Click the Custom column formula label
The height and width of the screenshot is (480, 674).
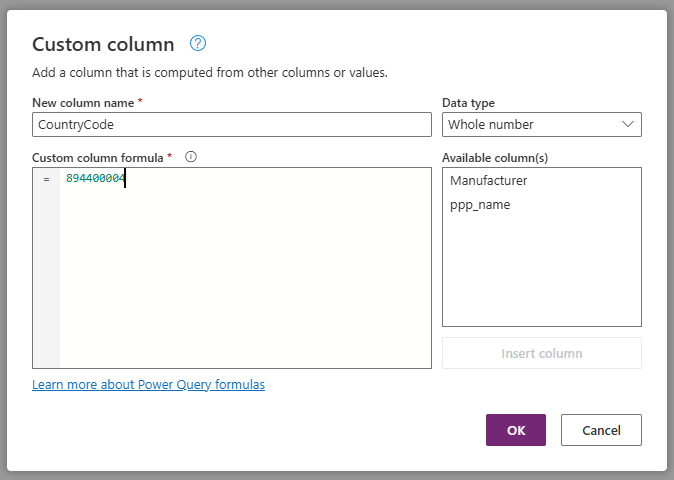[x=98, y=157]
